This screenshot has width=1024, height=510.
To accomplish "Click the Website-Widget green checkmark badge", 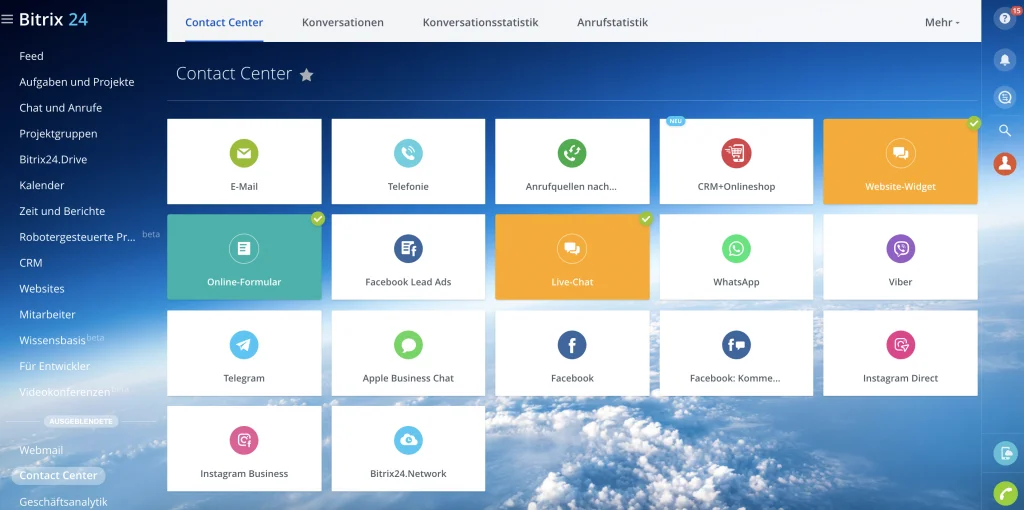I will (974, 123).
